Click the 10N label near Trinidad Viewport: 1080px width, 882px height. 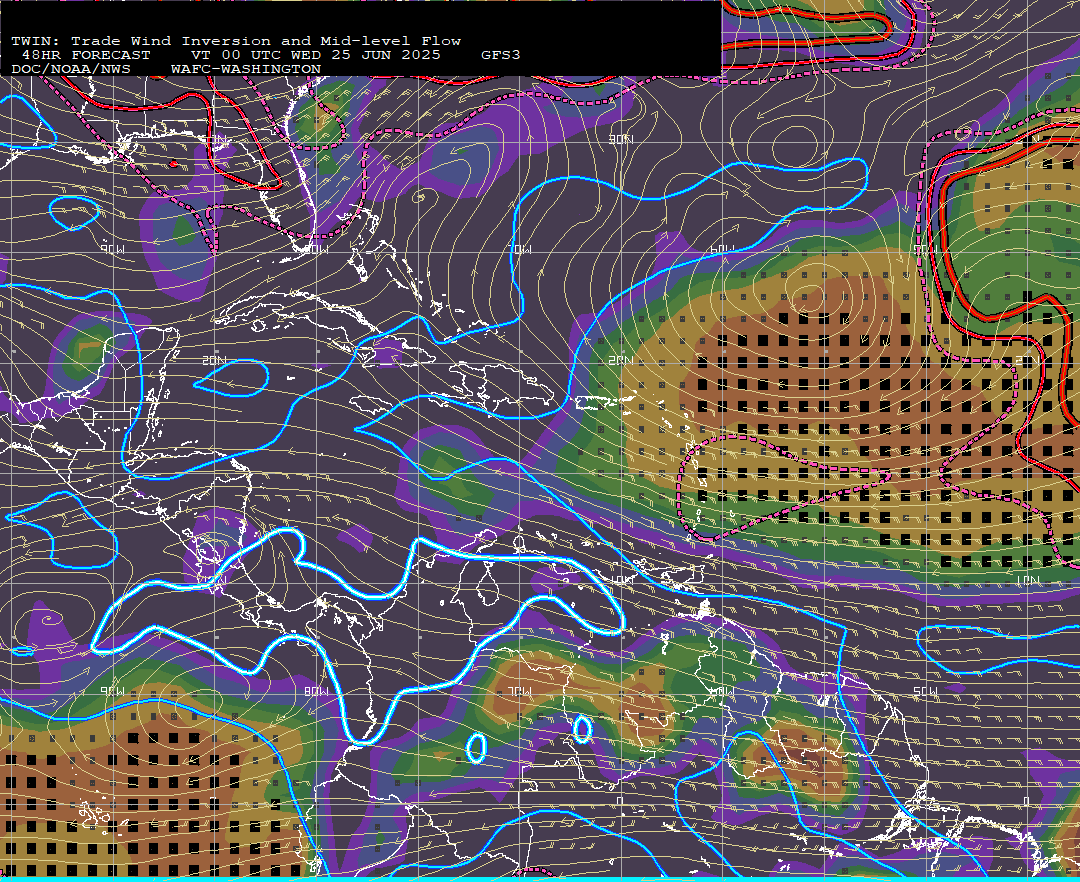(x=621, y=580)
